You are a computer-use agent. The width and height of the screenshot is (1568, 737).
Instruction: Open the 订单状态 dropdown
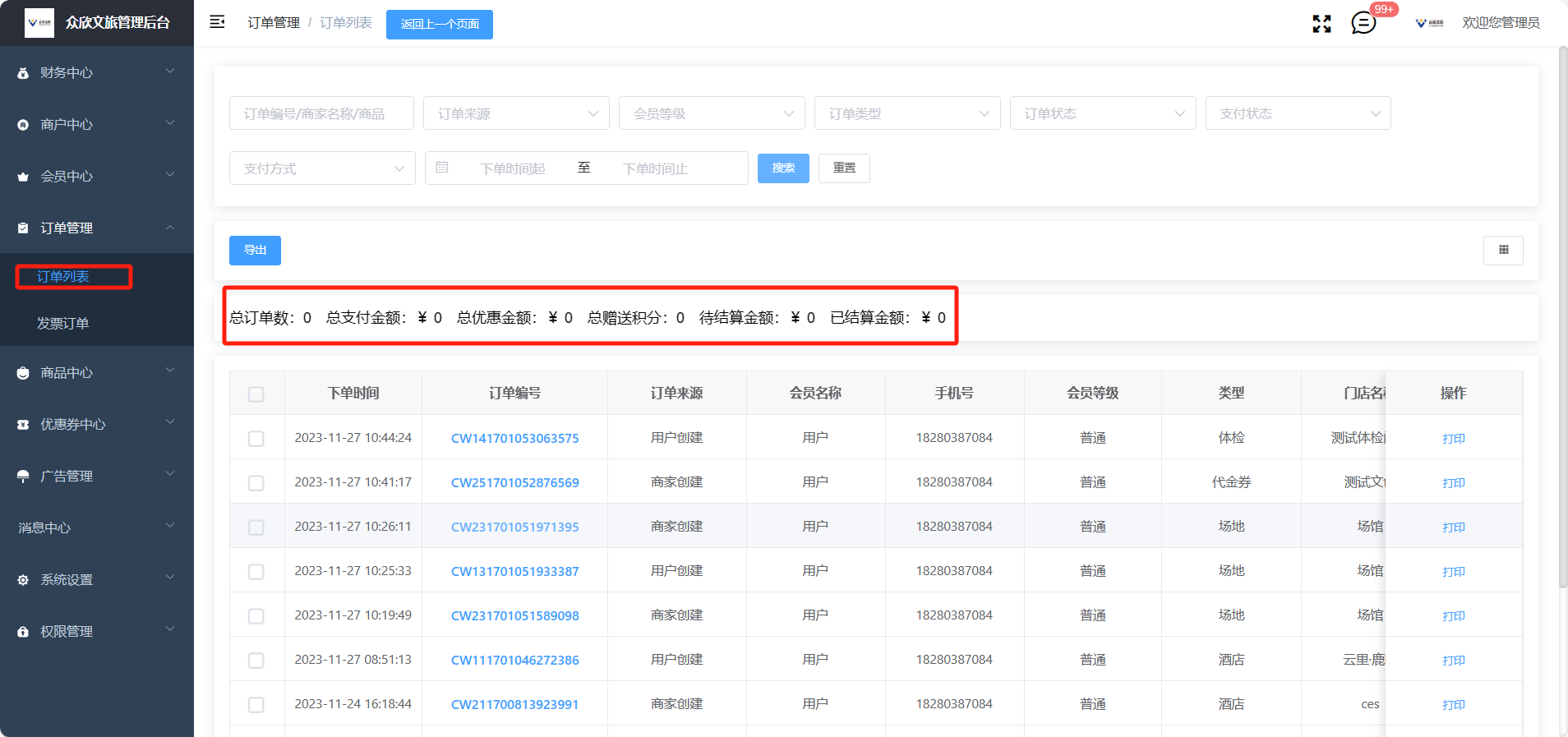pyautogui.click(x=1103, y=113)
